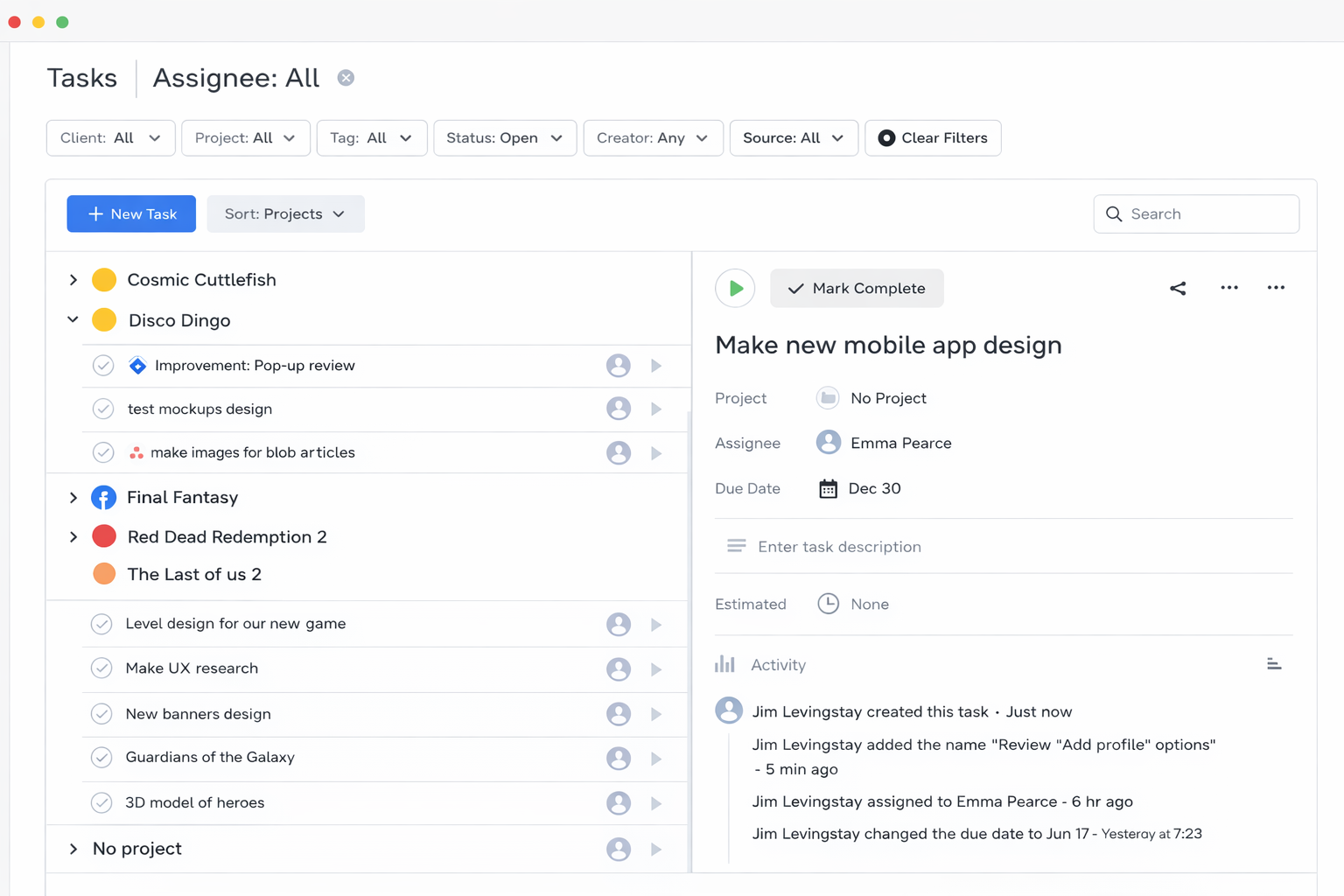Click the share icon in task details
The height and width of the screenshot is (896, 1344).
(x=1178, y=288)
